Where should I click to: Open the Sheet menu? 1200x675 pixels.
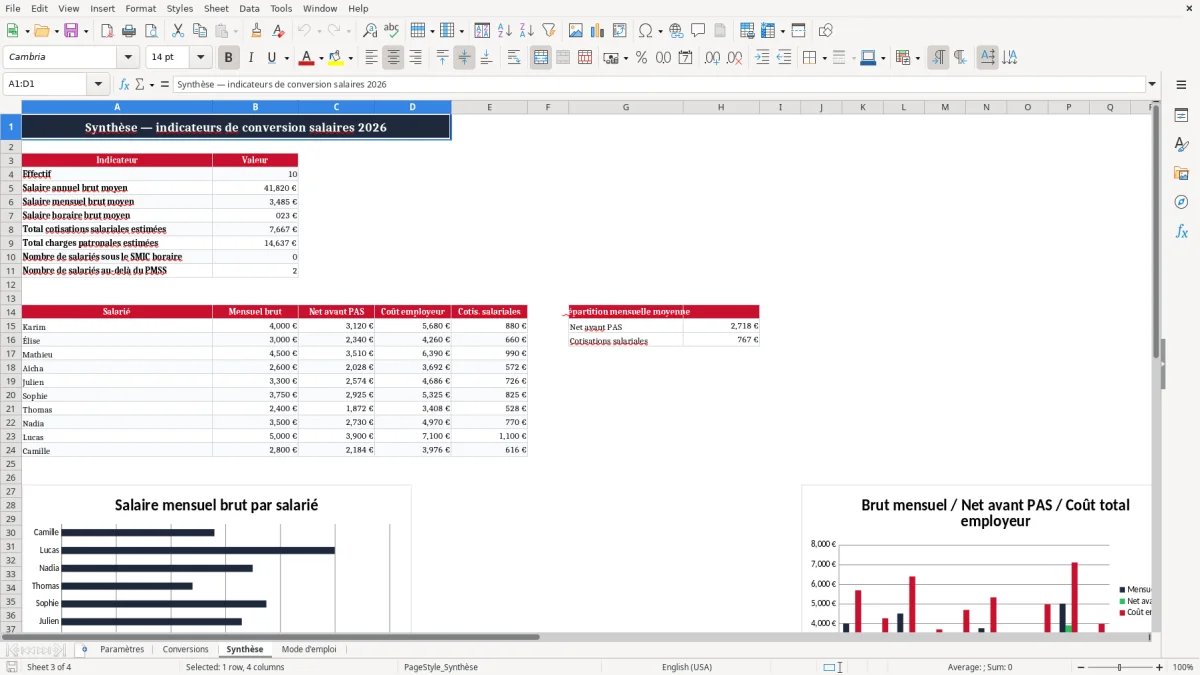216,8
